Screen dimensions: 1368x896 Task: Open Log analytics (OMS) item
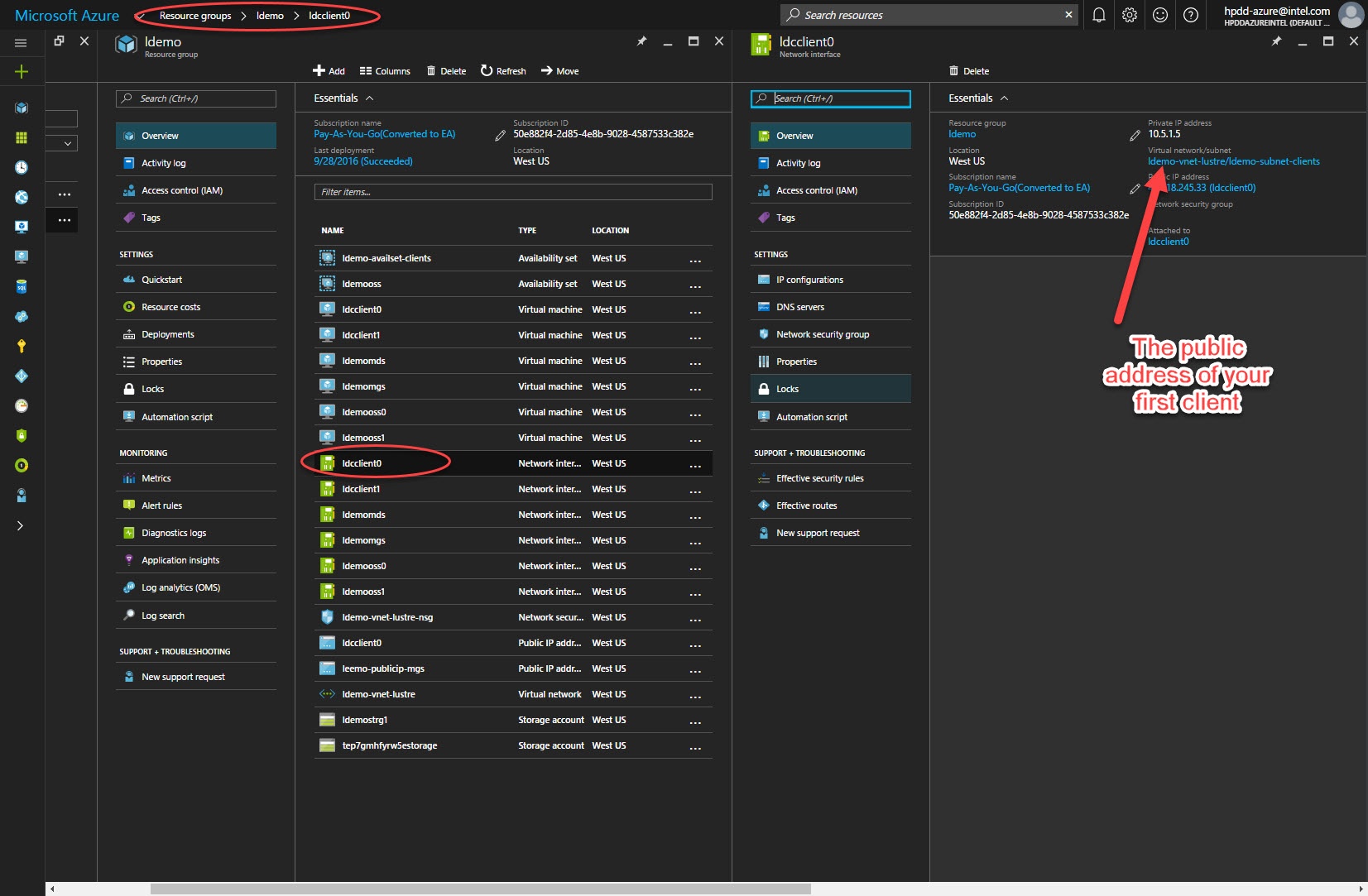196,587
